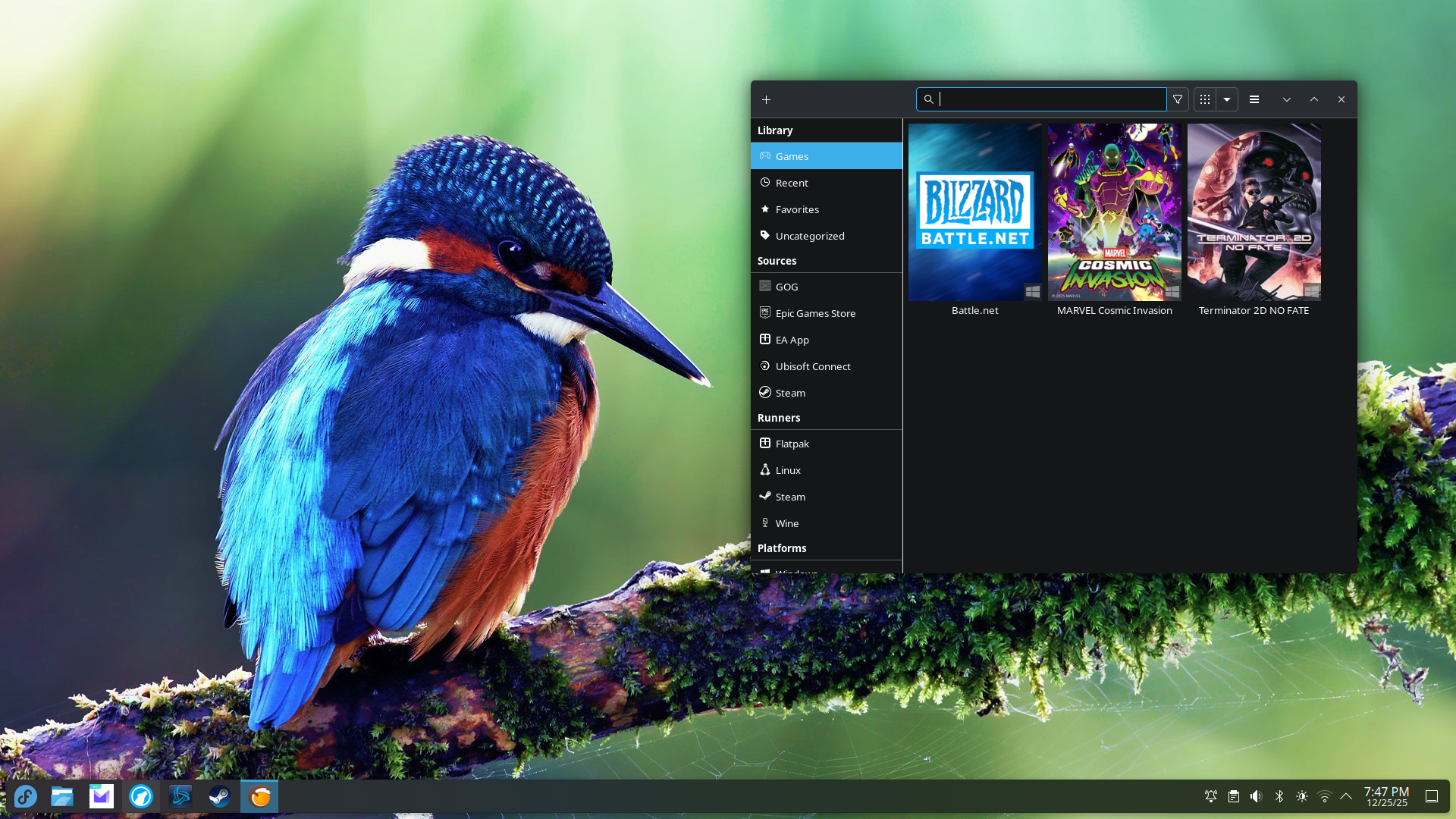Select EA App source

(792, 340)
